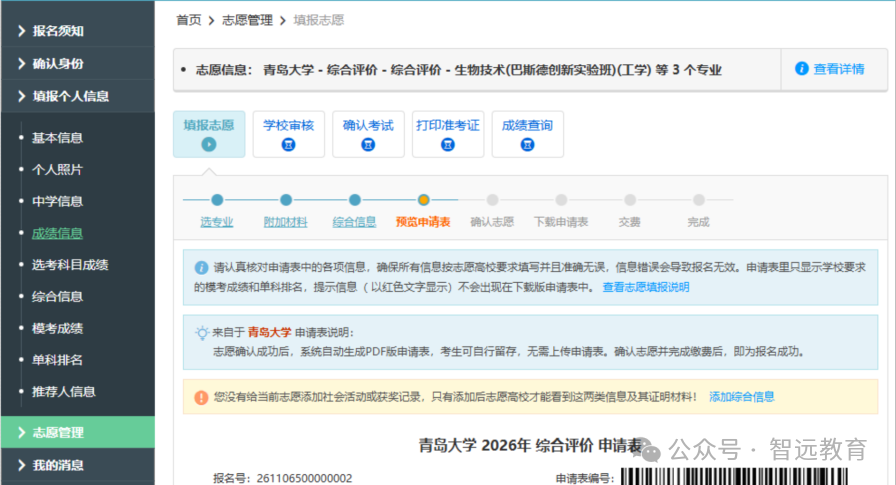The image size is (896, 485).
Task: Open 选考科目成绩 in the sidebar
Action: pos(70,264)
